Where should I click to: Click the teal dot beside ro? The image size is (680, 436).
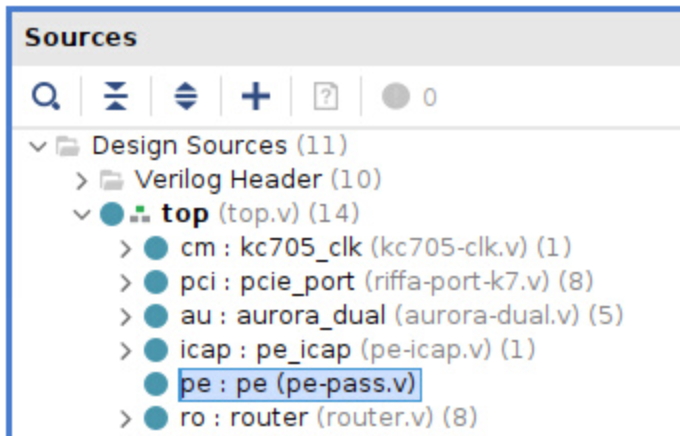click(156, 418)
